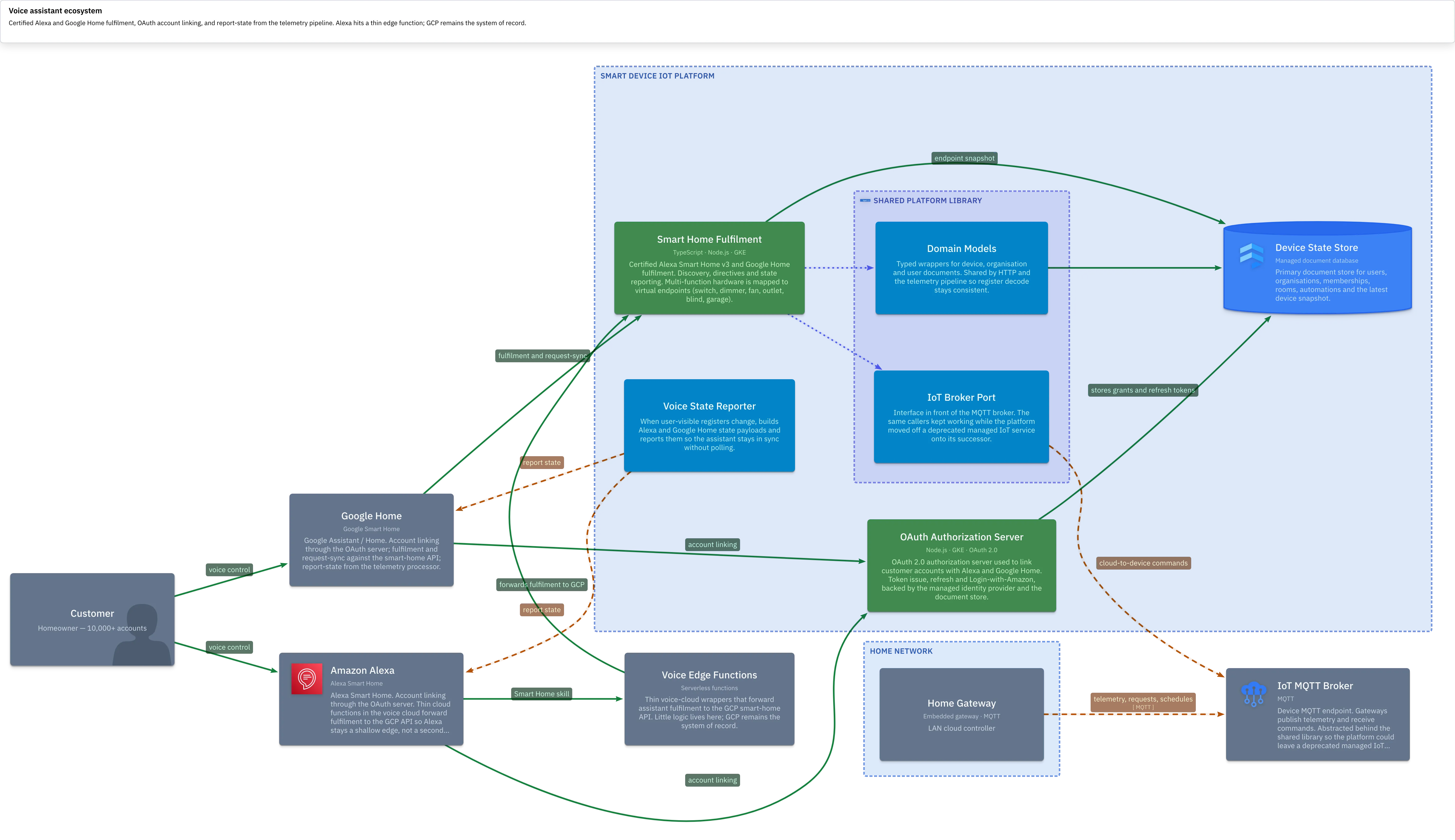Screen dimensions: 1455x840
Task: Select the Voice Edge Functions node
Action: point(709,699)
